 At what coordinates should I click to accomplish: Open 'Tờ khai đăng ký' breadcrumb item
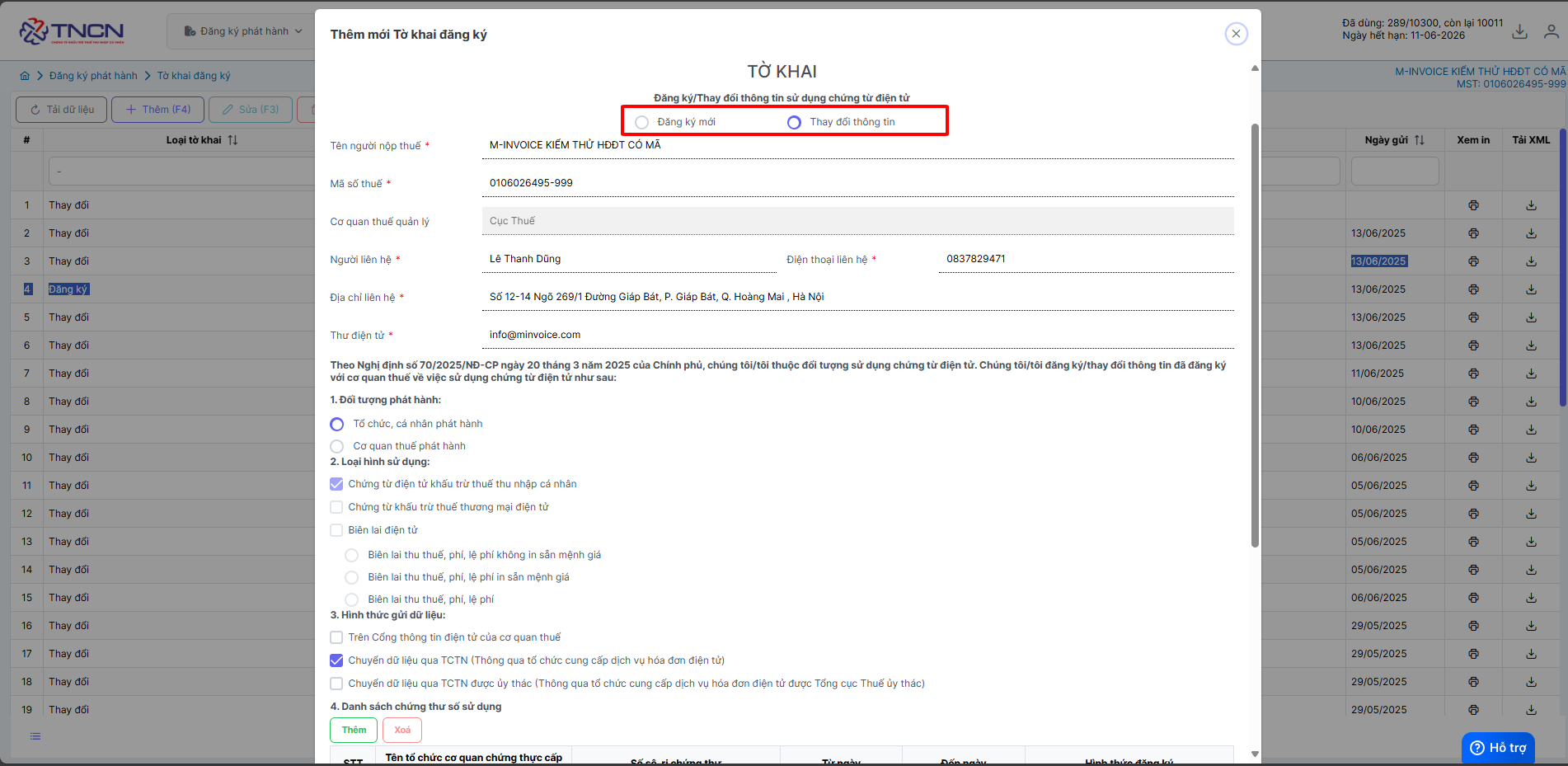point(194,76)
